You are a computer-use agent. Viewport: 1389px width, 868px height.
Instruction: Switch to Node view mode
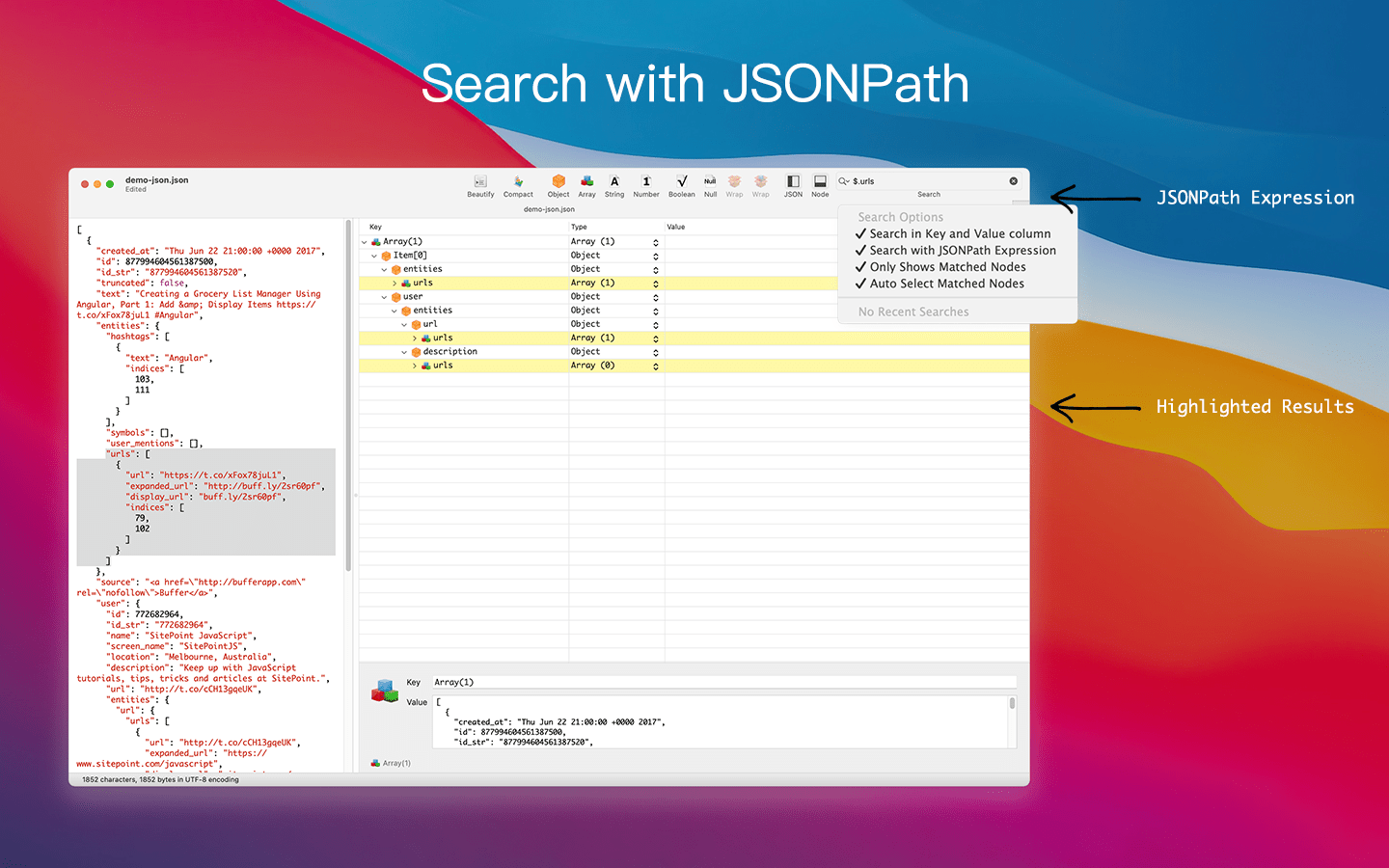(819, 185)
